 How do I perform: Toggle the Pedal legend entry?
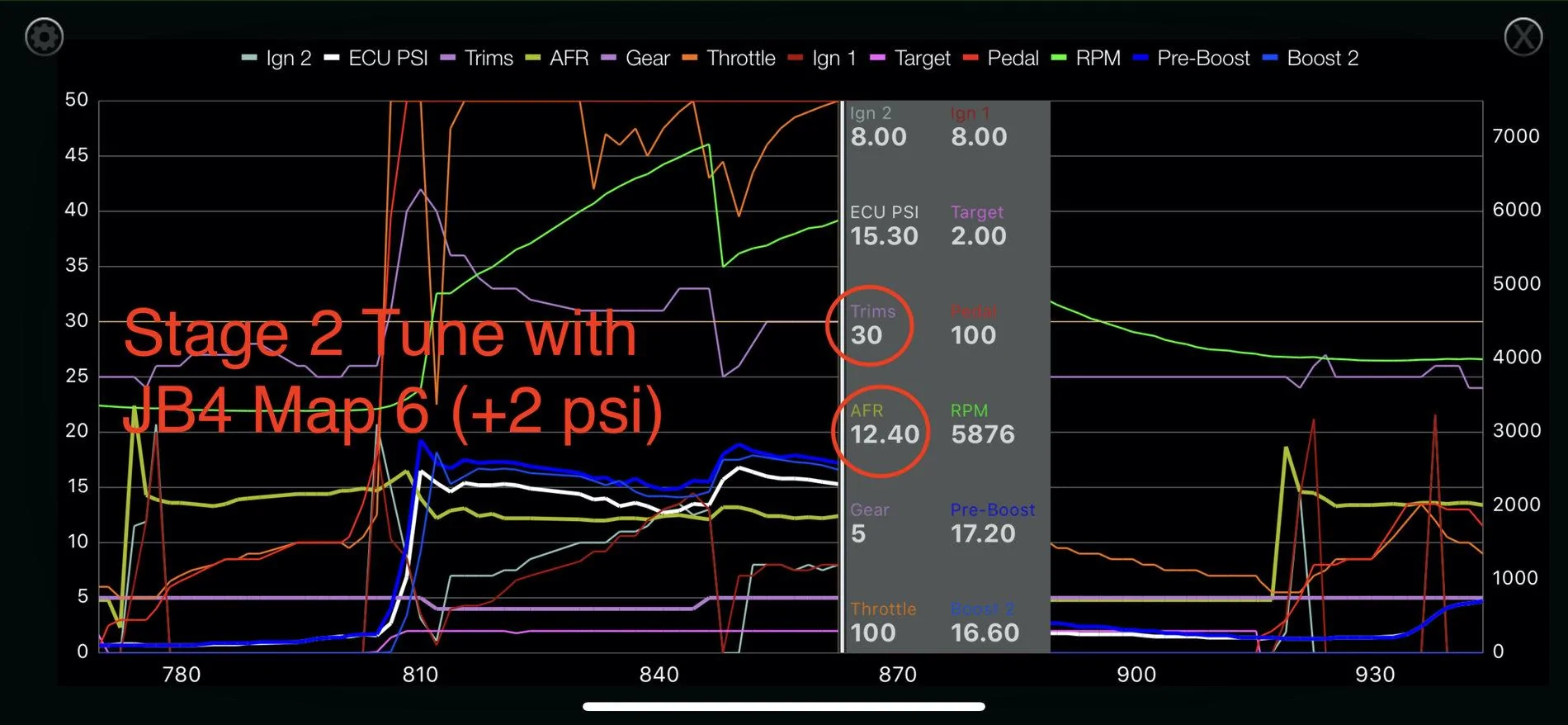[1001, 59]
